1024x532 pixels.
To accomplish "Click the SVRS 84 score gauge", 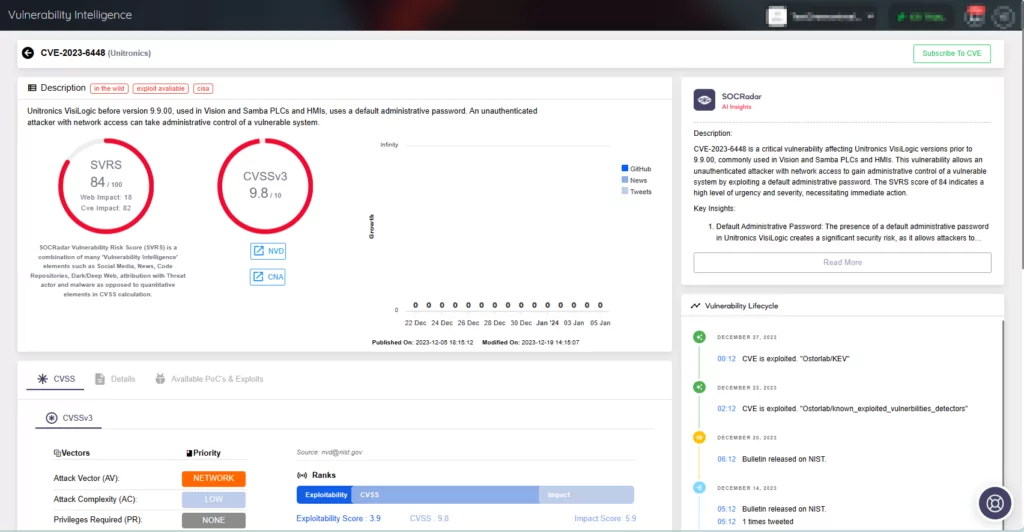I will coord(106,186).
